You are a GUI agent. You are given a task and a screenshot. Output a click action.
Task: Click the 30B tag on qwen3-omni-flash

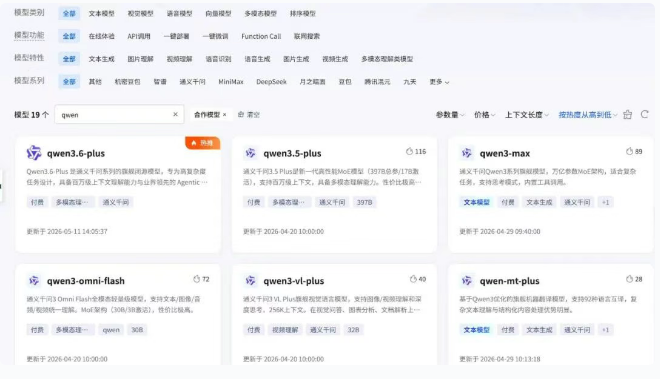[x=137, y=330]
